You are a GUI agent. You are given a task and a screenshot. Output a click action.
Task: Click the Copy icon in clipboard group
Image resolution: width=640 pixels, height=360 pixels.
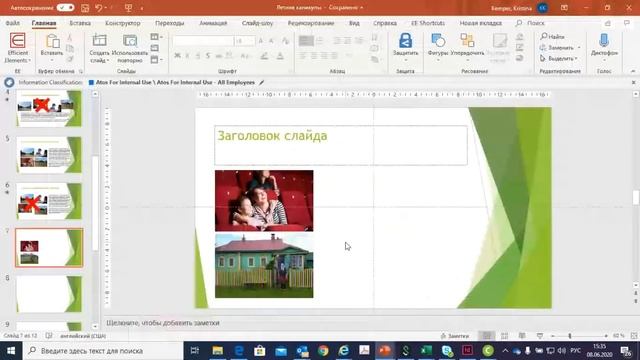click(x=70, y=49)
